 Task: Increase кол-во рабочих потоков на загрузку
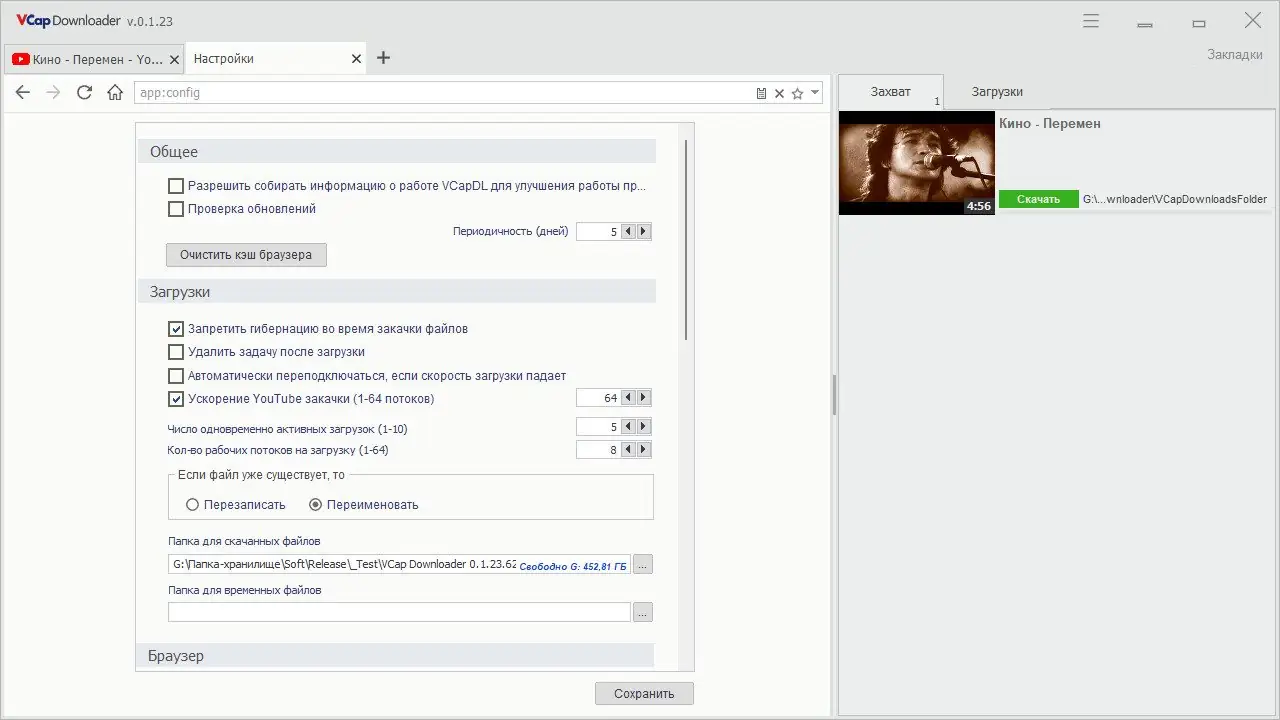click(643, 450)
